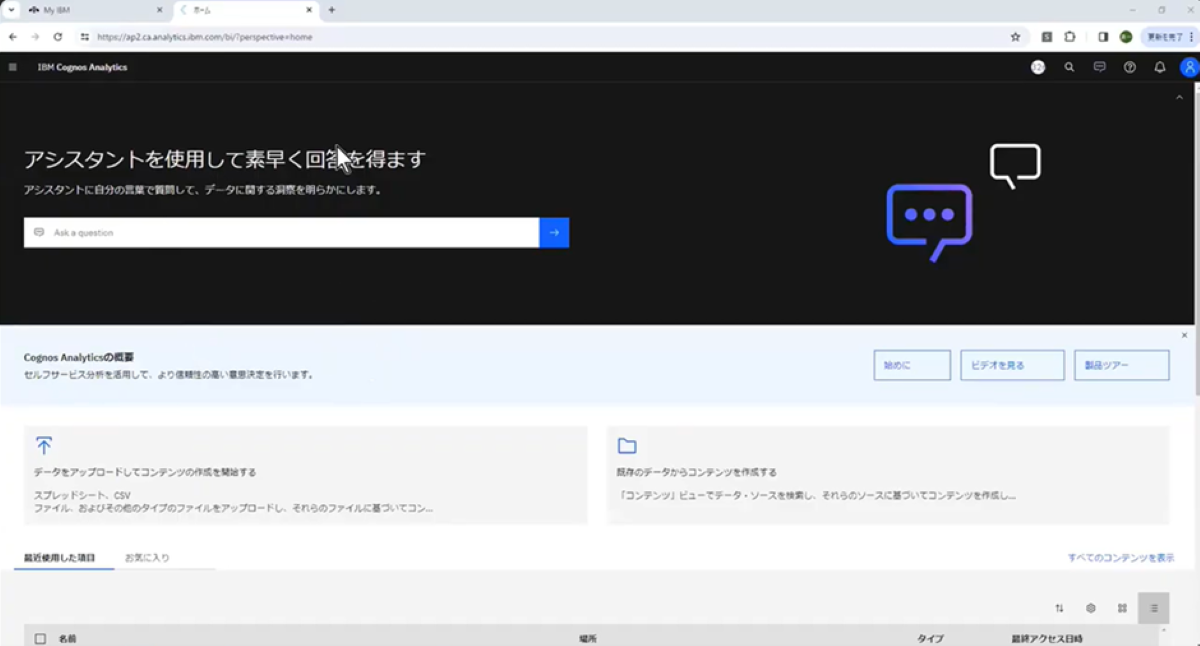Open the create content from existing data card
Image resolution: width=1200 pixels, height=646 pixels.
click(x=888, y=475)
